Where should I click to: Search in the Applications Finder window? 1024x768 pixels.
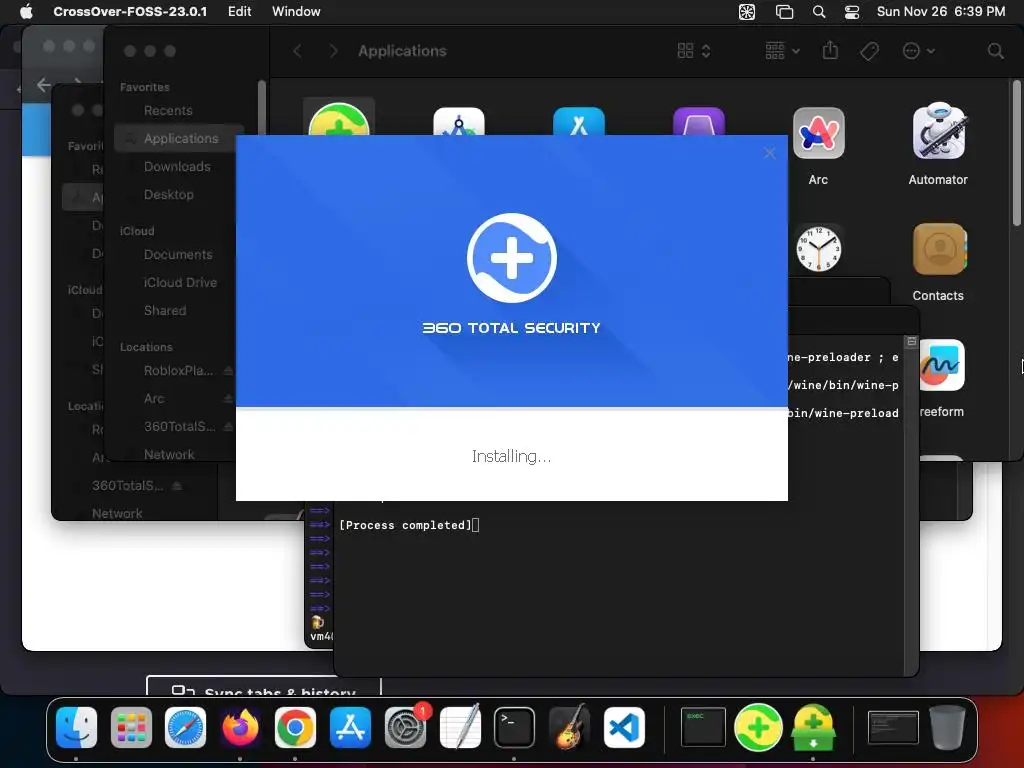click(995, 51)
